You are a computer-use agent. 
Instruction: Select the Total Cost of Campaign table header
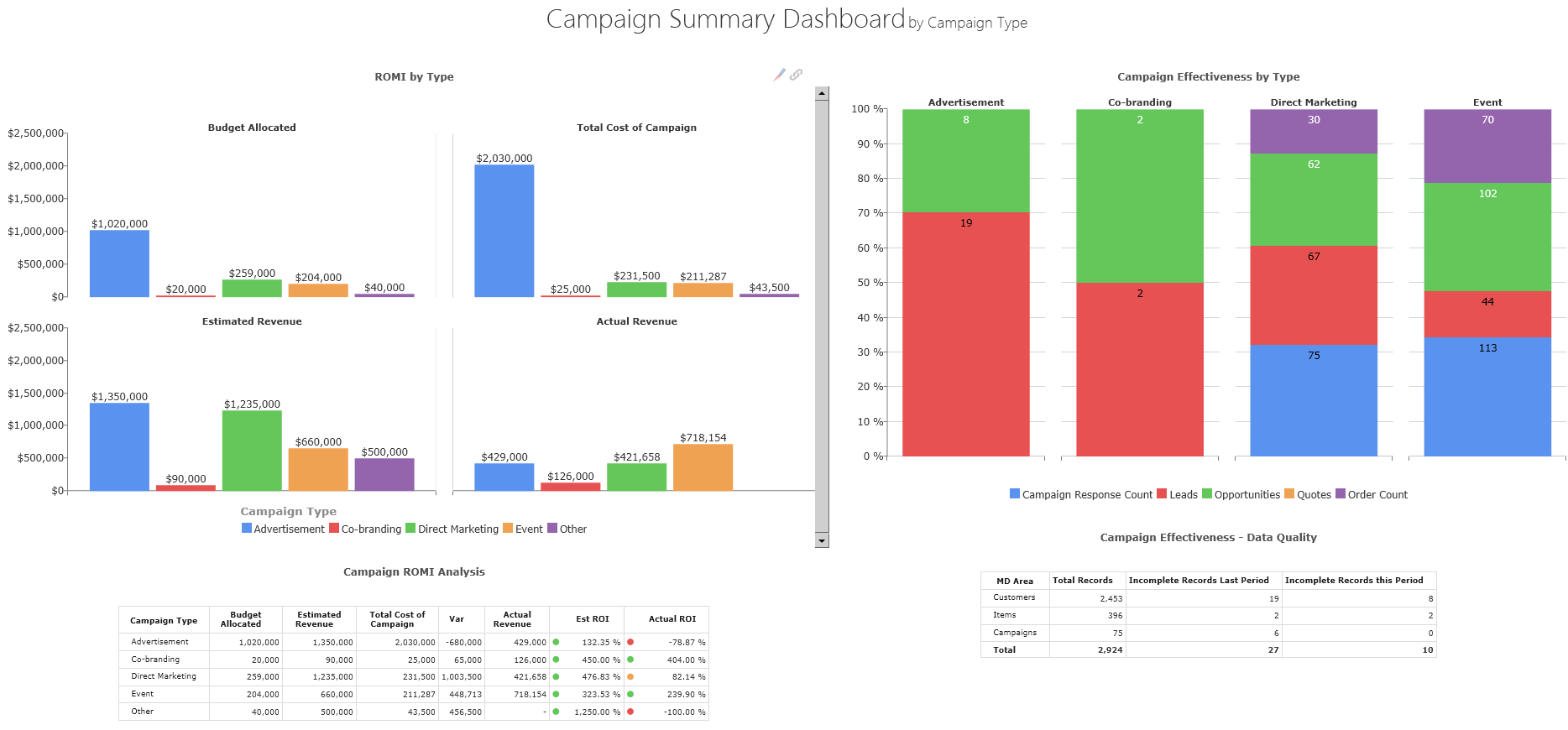(397, 619)
